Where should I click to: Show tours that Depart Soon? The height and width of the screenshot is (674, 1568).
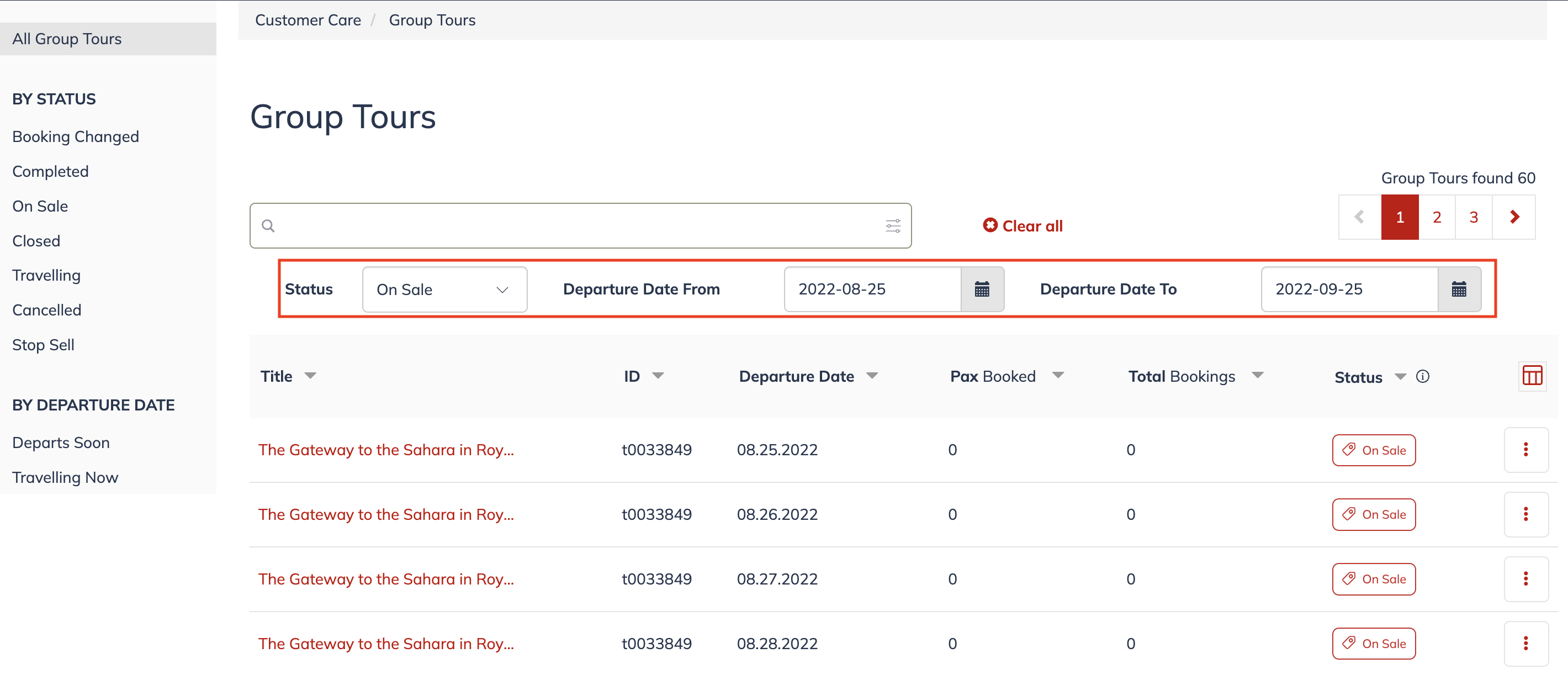(61, 443)
